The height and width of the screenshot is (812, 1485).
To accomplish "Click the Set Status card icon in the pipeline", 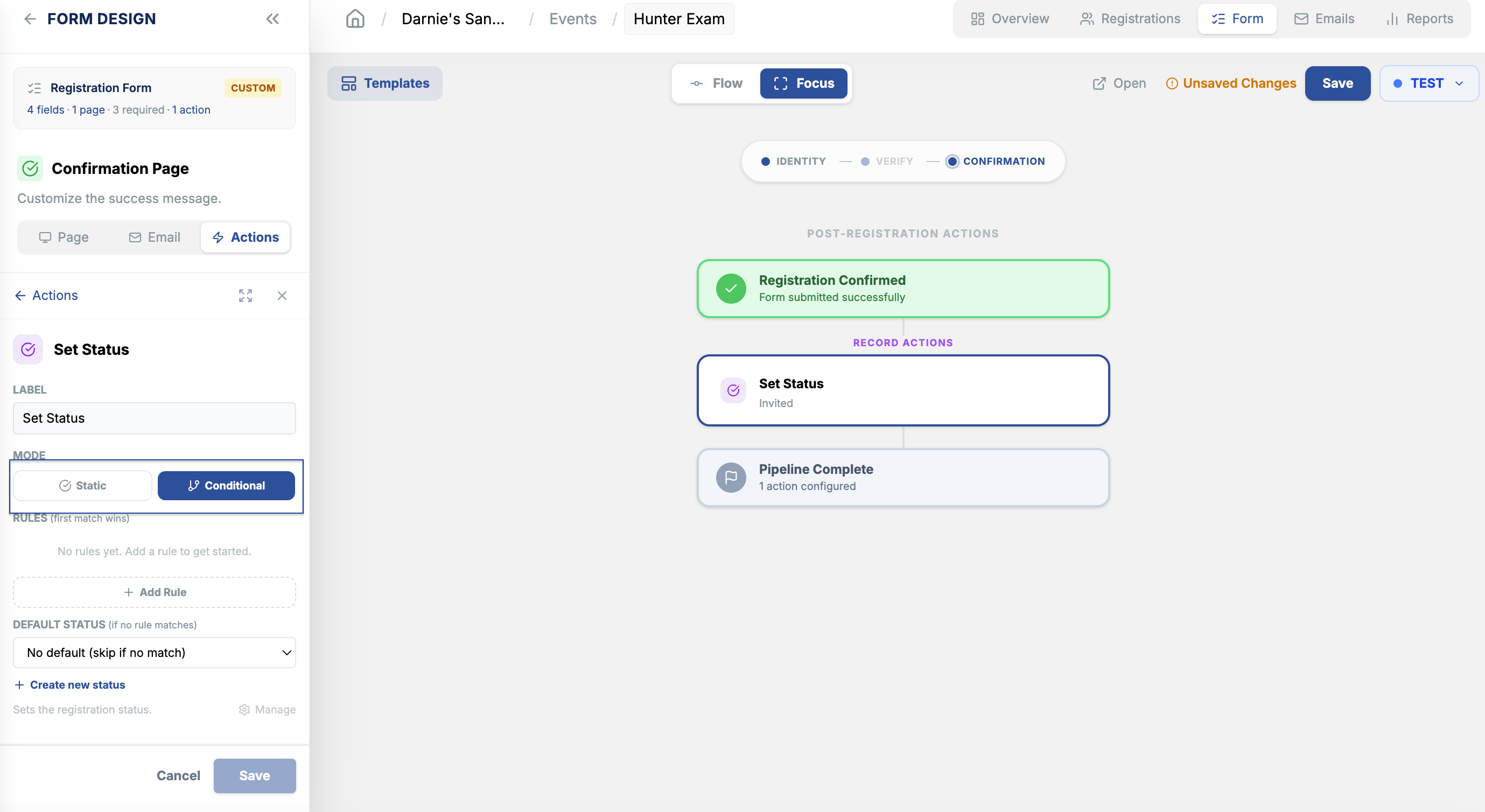I will (x=733, y=390).
